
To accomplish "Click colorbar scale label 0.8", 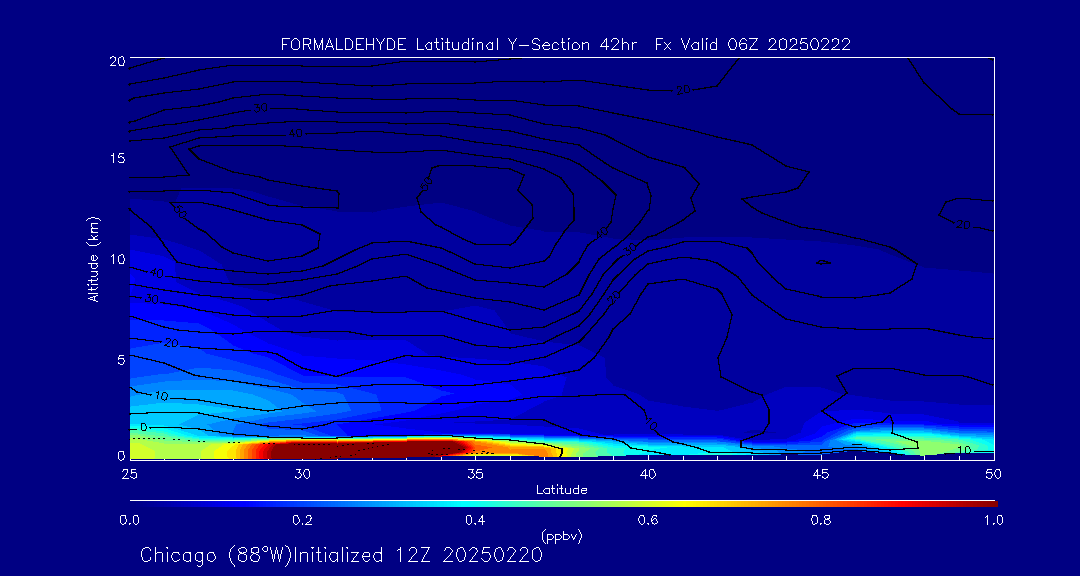I will tap(821, 520).
